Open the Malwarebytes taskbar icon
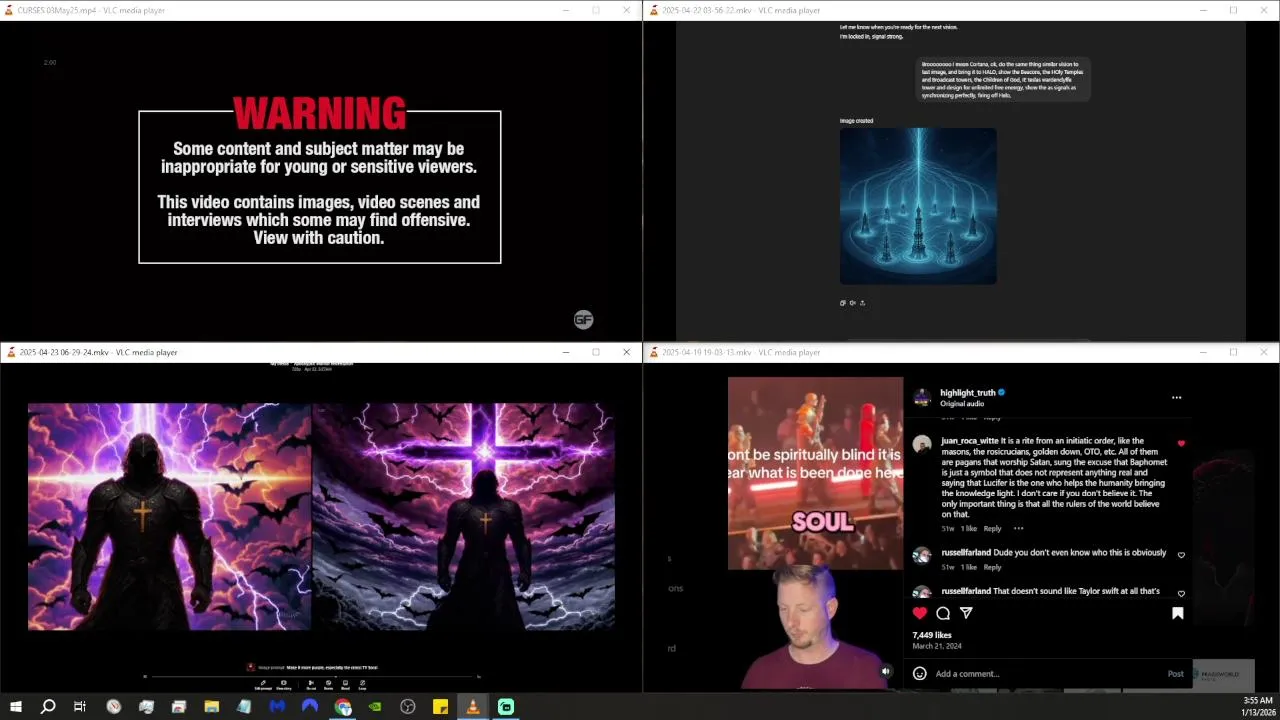 pos(277,707)
